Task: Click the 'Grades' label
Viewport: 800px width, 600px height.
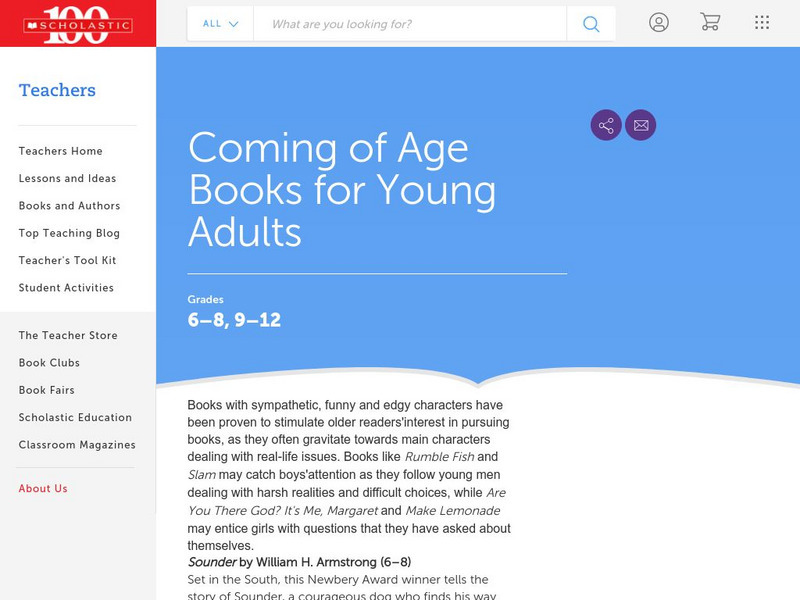Action: 206,299
